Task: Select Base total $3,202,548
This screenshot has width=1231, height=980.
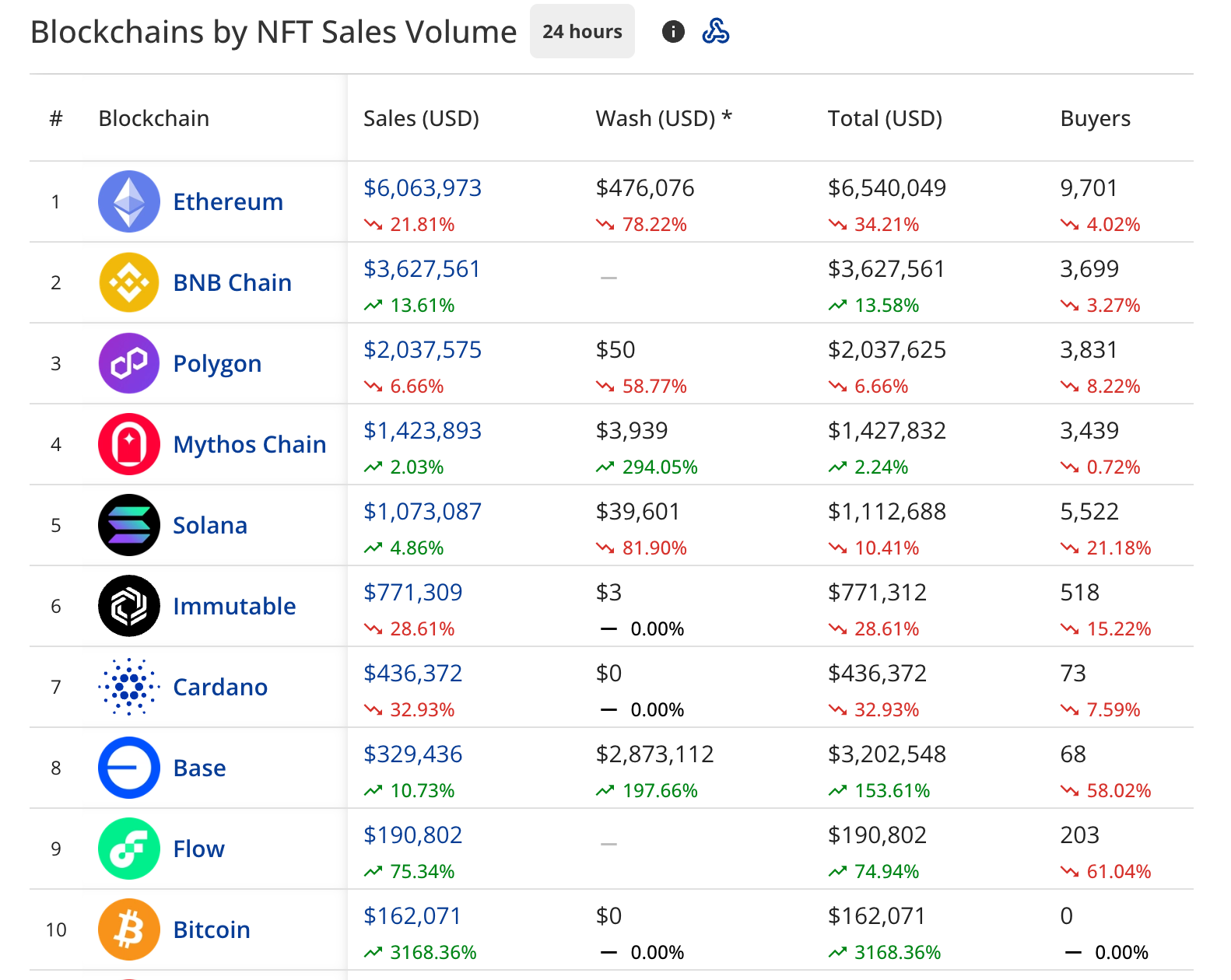Action: tap(887, 754)
